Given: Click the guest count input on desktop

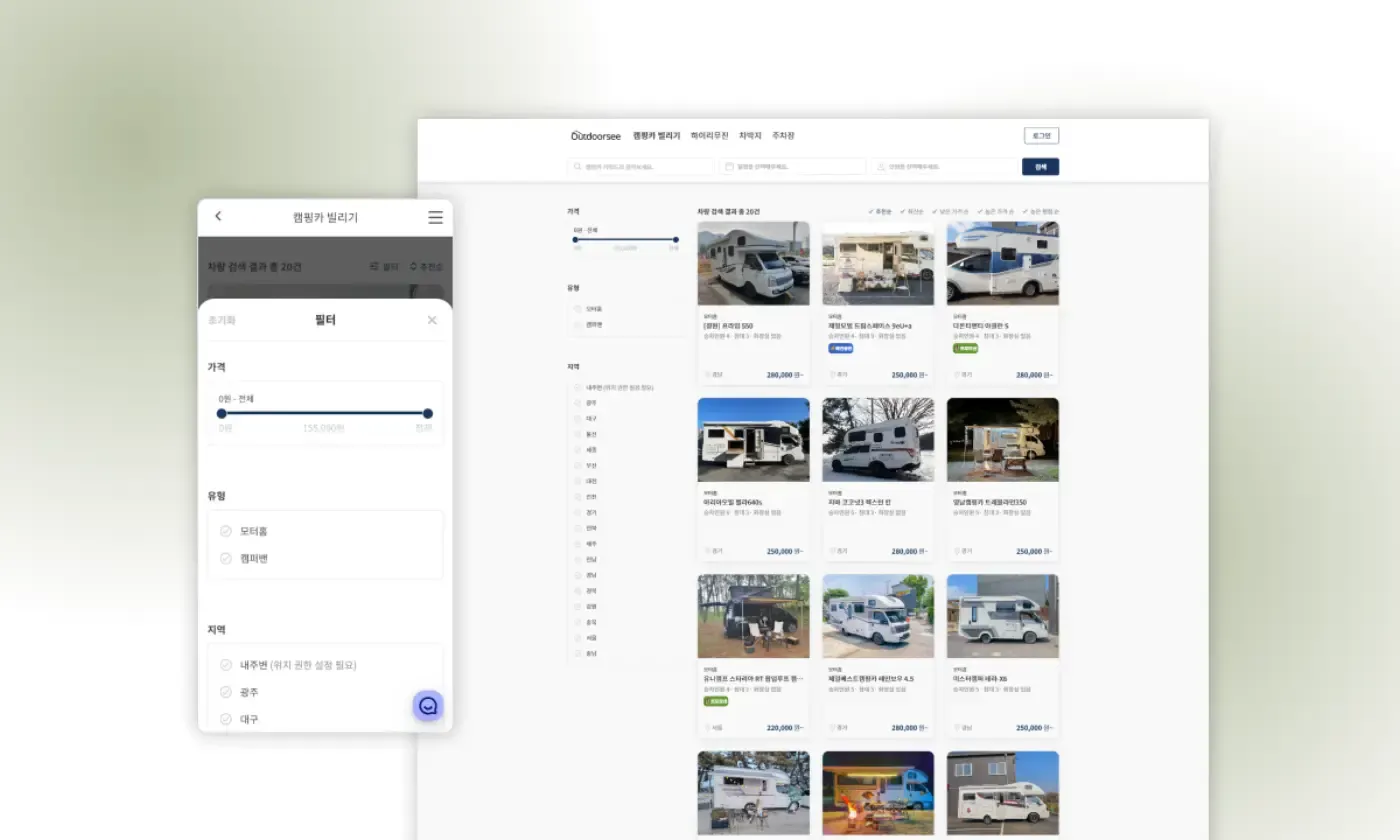Looking at the screenshot, I should tap(945, 167).
